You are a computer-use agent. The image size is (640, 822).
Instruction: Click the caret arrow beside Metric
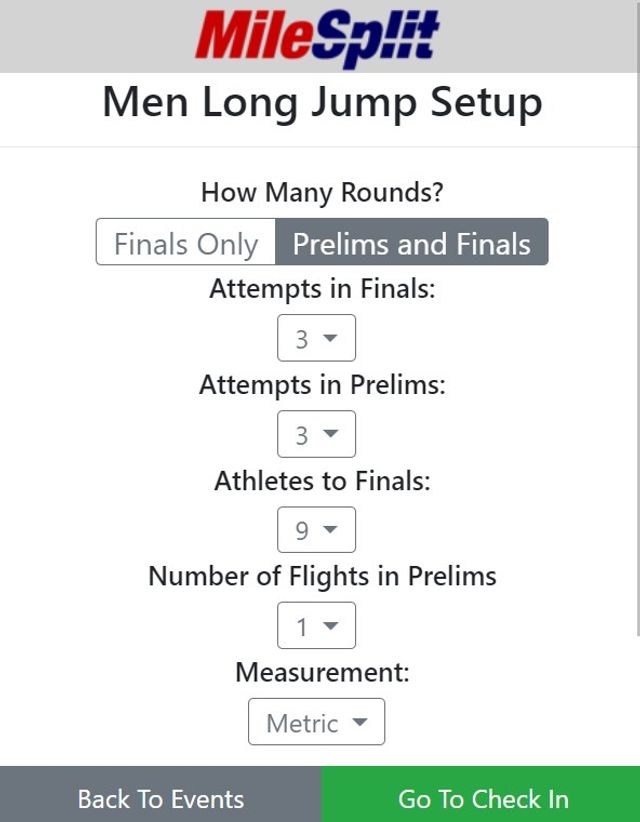pyautogui.click(x=360, y=722)
